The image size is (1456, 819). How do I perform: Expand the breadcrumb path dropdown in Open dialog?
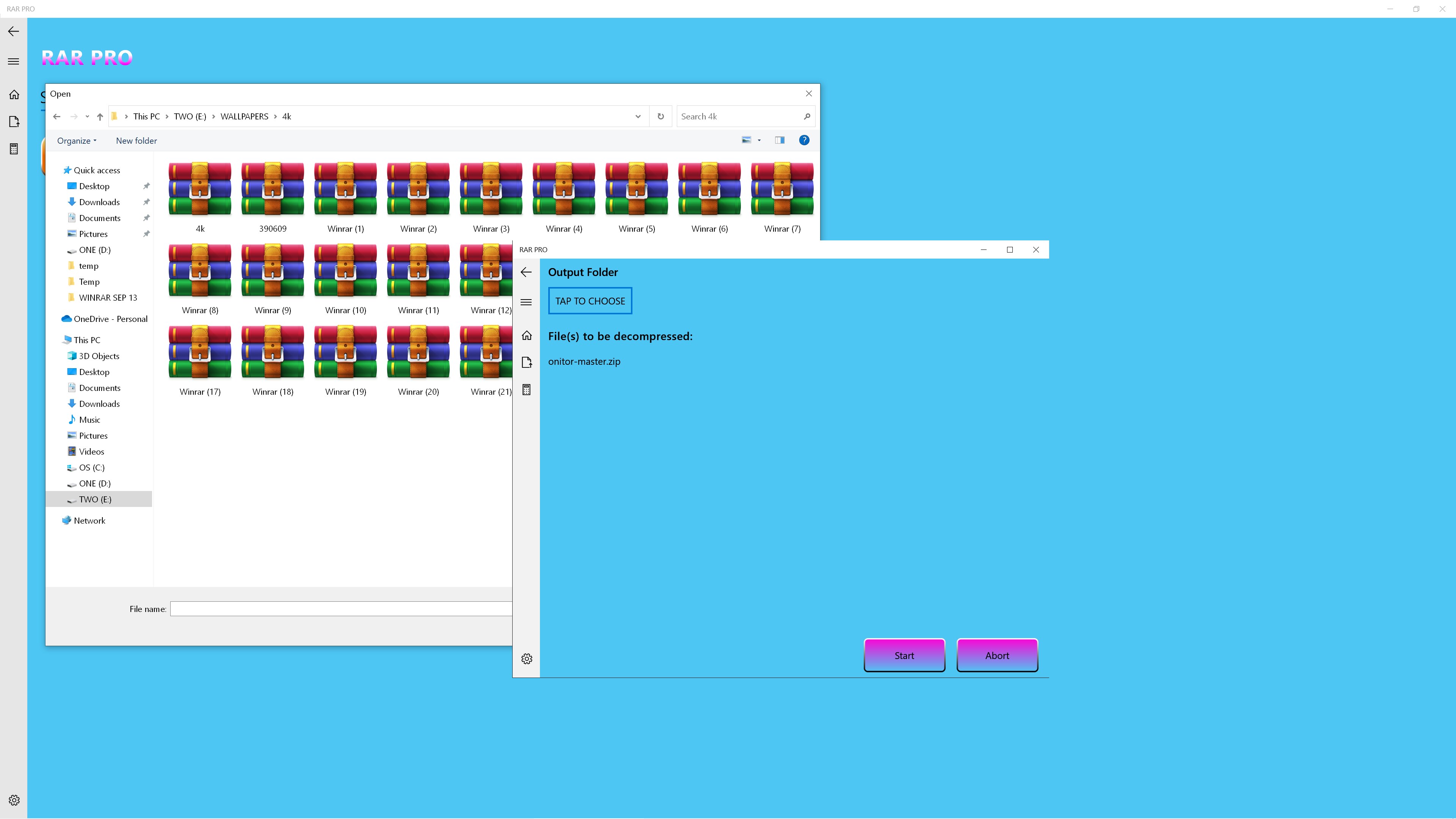point(637,116)
